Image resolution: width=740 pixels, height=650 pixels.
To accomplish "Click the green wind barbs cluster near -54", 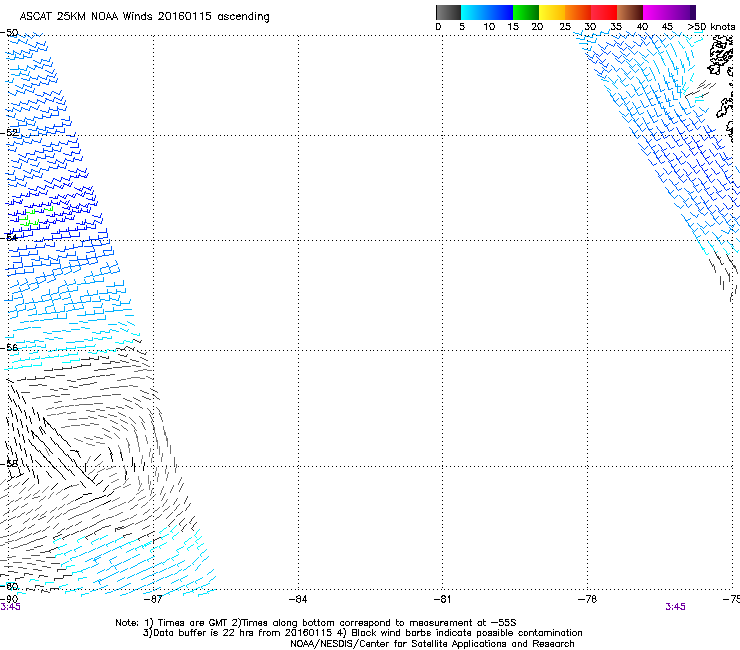I will coord(35,216).
